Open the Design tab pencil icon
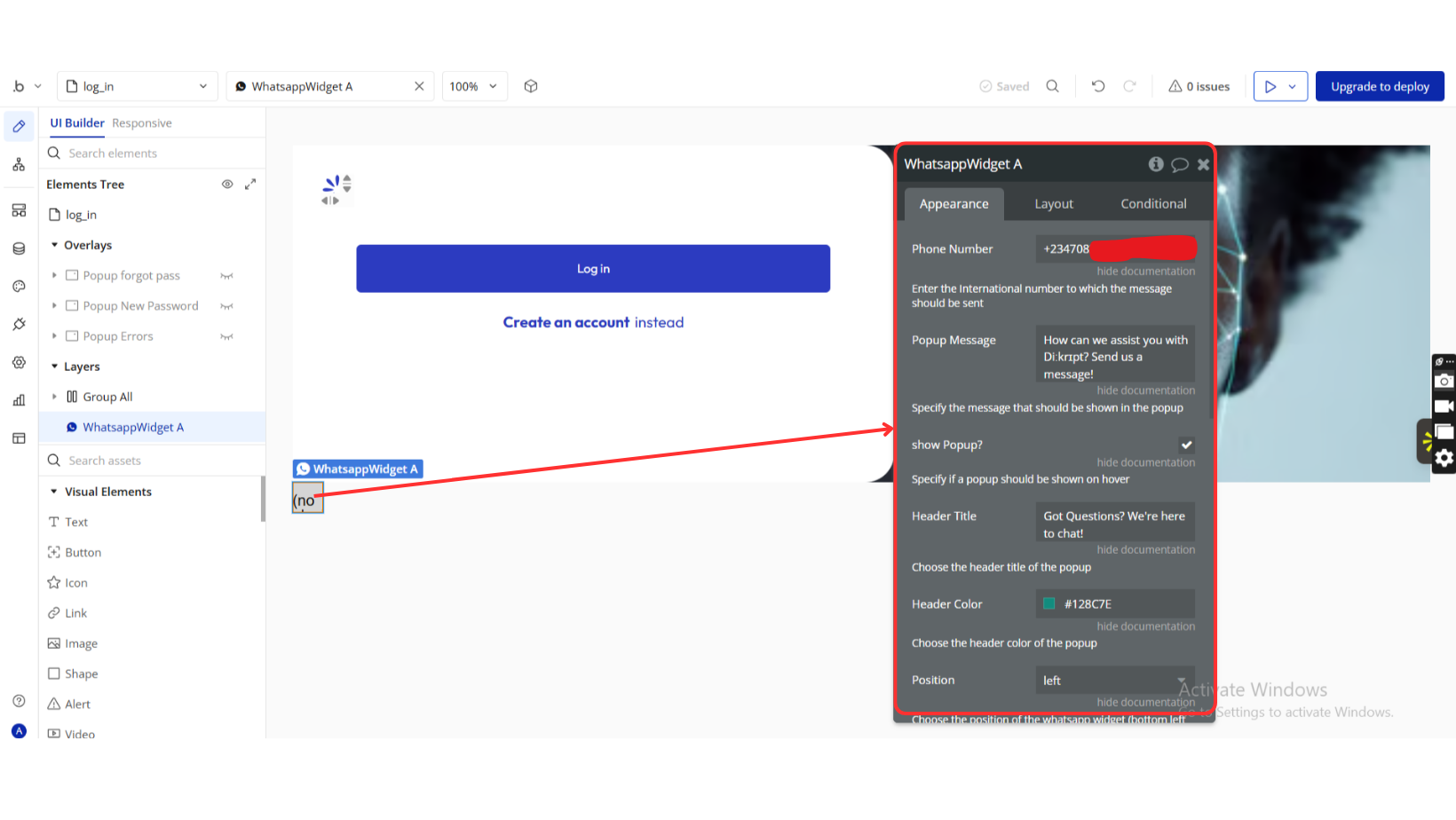The width and height of the screenshot is (1456, 820). (19, 126)
